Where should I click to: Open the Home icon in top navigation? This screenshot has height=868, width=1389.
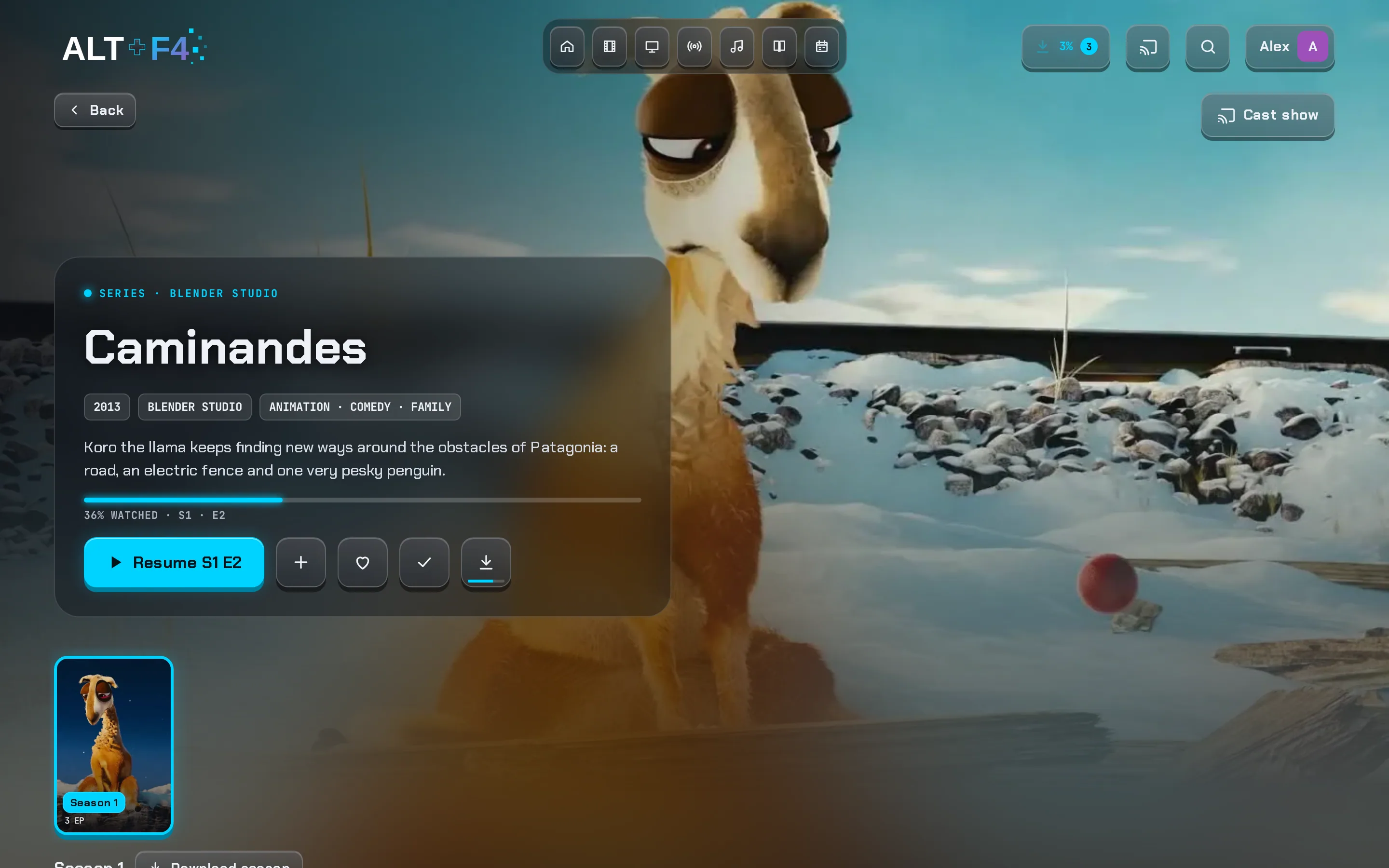(x=567, y=46)
